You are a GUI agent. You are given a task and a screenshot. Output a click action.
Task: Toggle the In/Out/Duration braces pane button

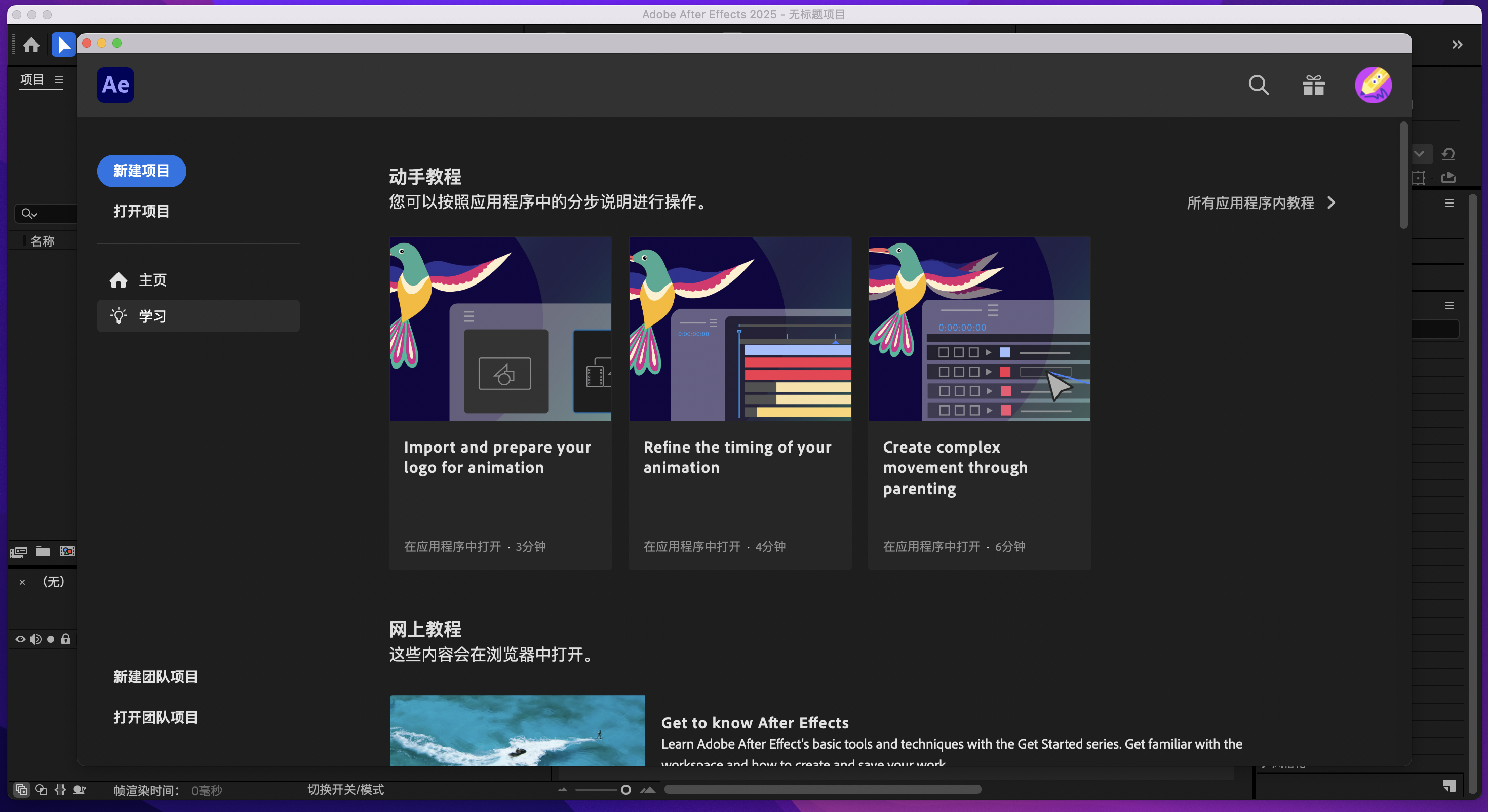pyautogui.click(x=60, y=790)
